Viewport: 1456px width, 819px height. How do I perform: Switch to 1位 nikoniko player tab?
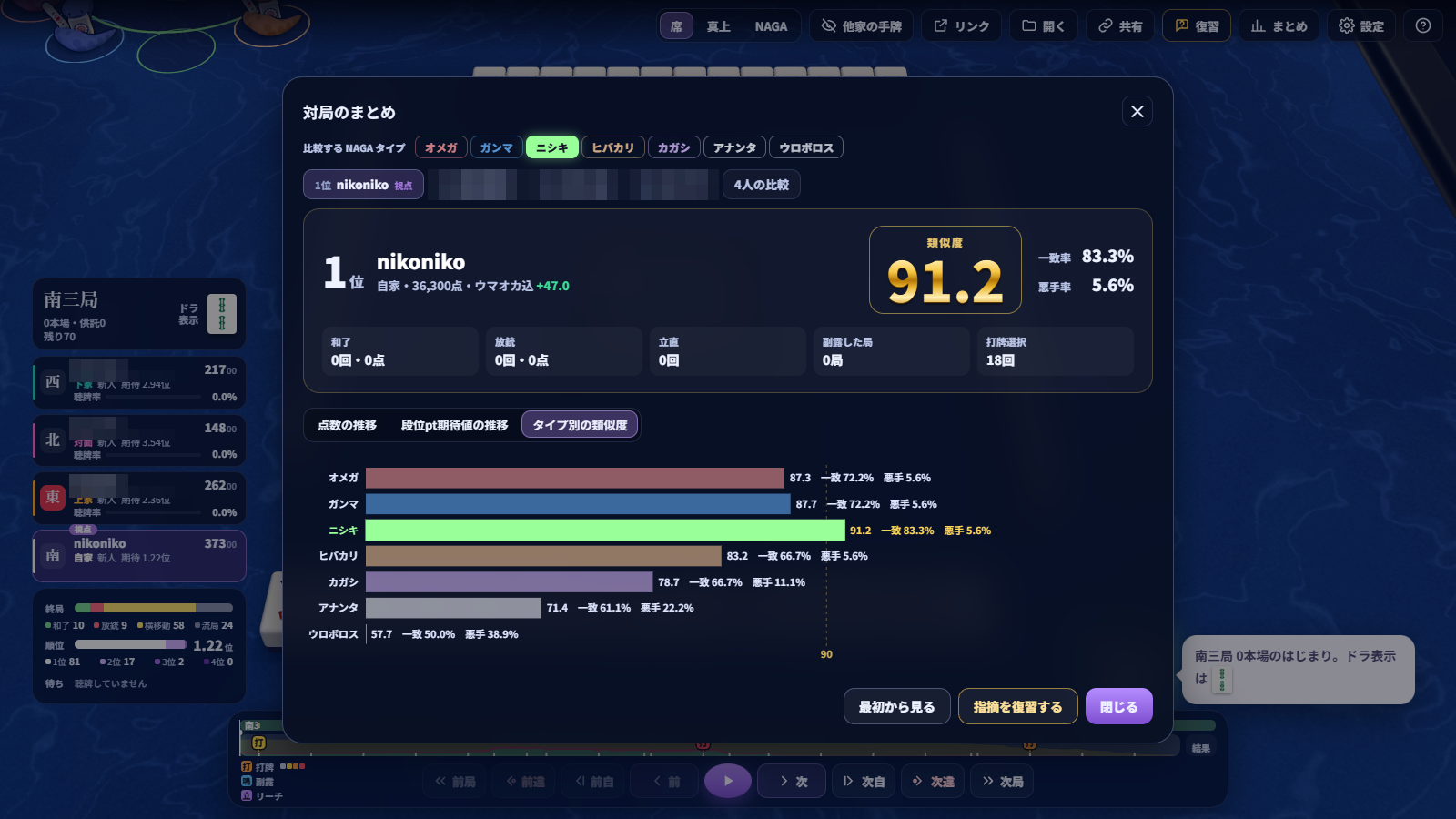[363, 185]
